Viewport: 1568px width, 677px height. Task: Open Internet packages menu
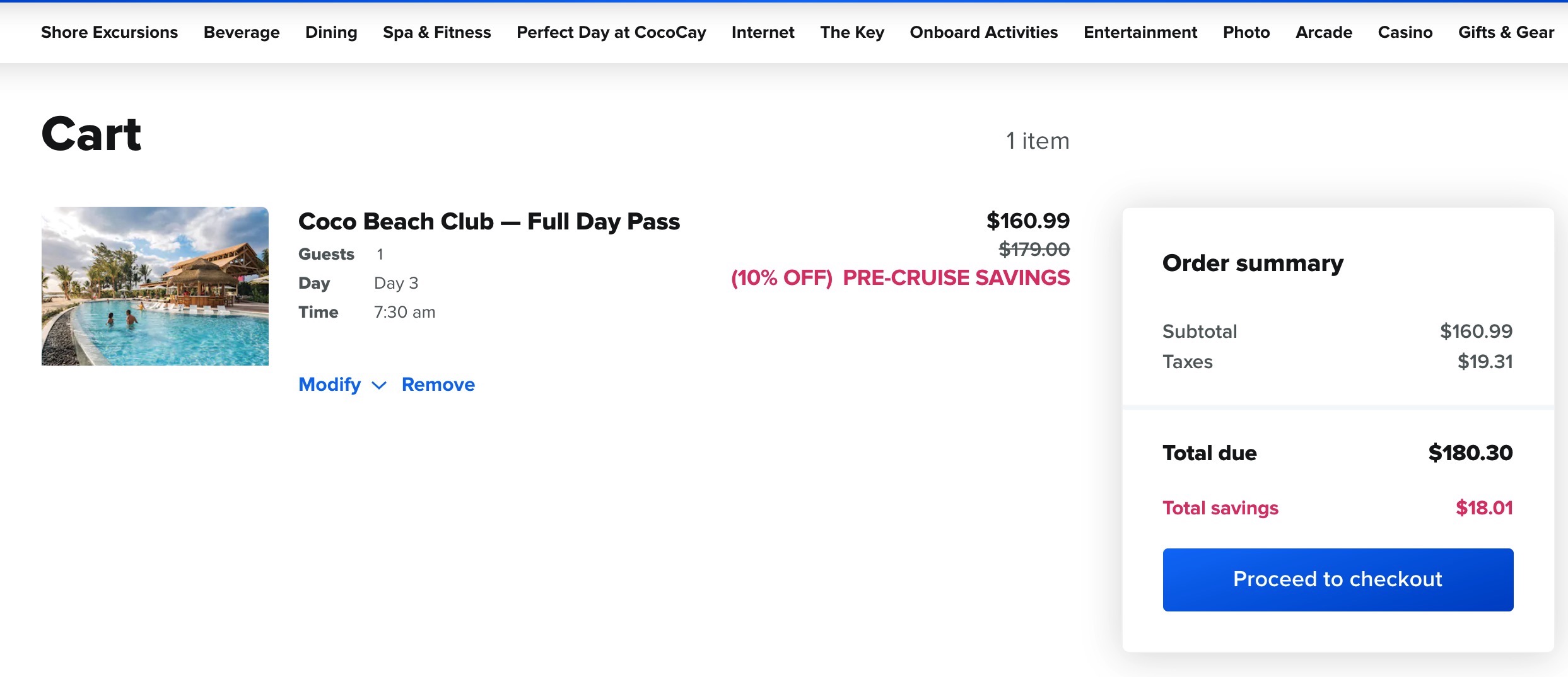click(763, 32)
